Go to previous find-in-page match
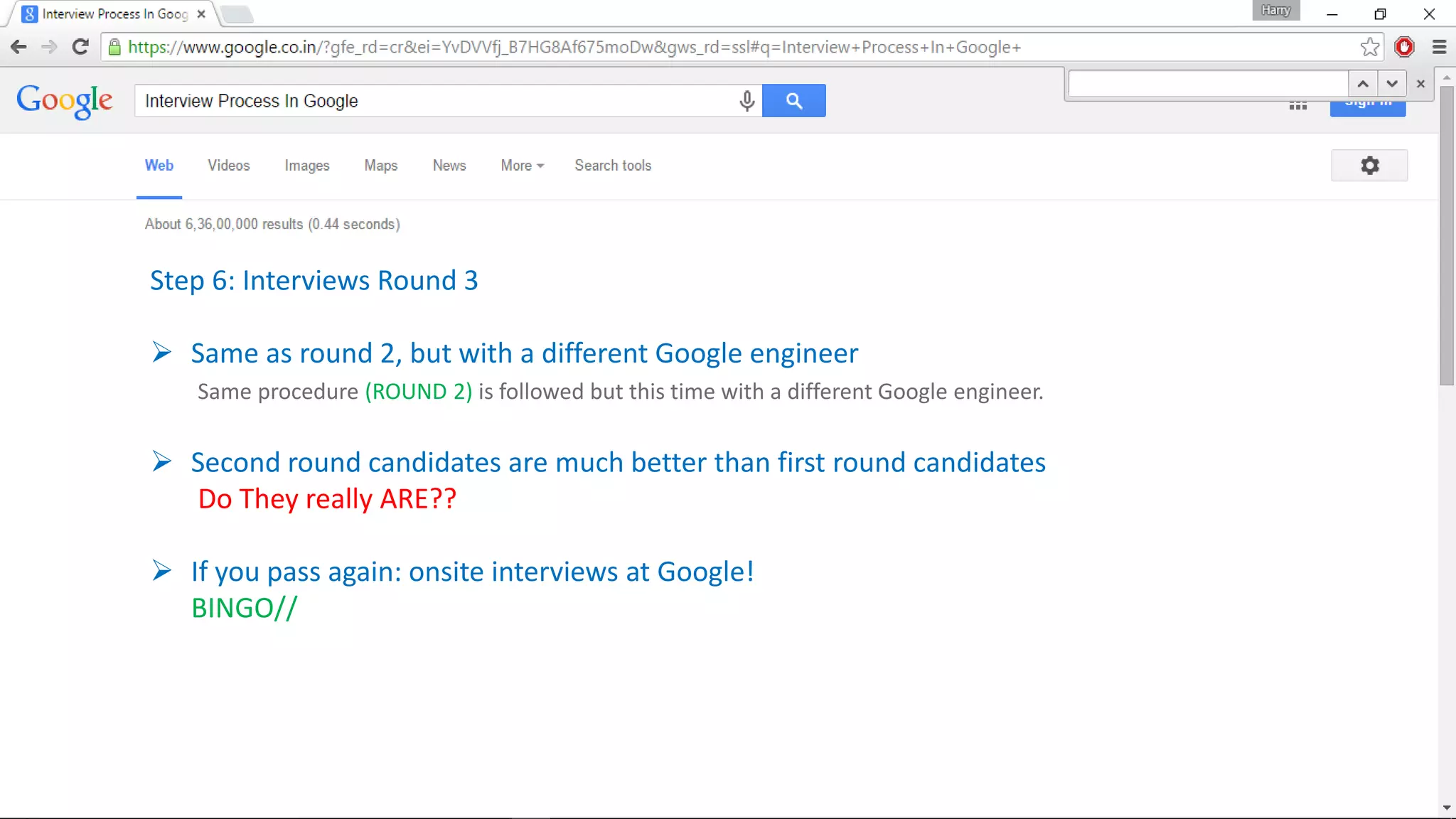This screenshot has height=819, width=1456. click(x=1363, y=84)
